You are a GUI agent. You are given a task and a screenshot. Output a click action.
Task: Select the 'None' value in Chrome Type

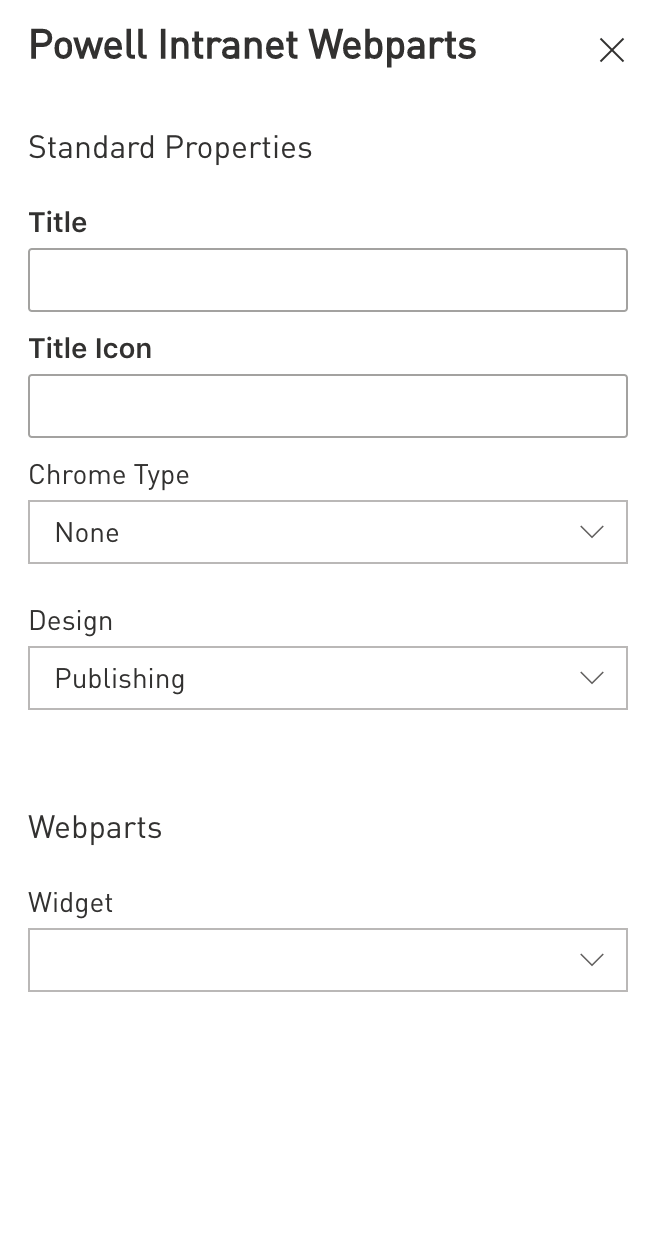[87, 533]
